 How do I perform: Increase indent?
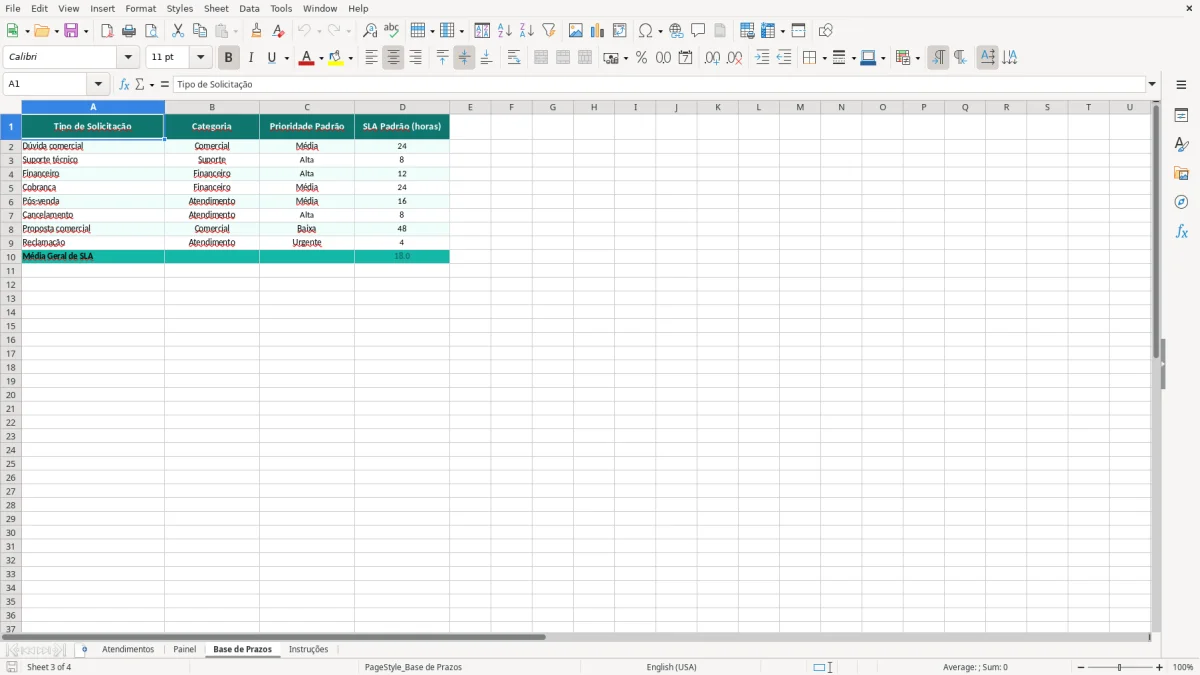pos(762,58)
